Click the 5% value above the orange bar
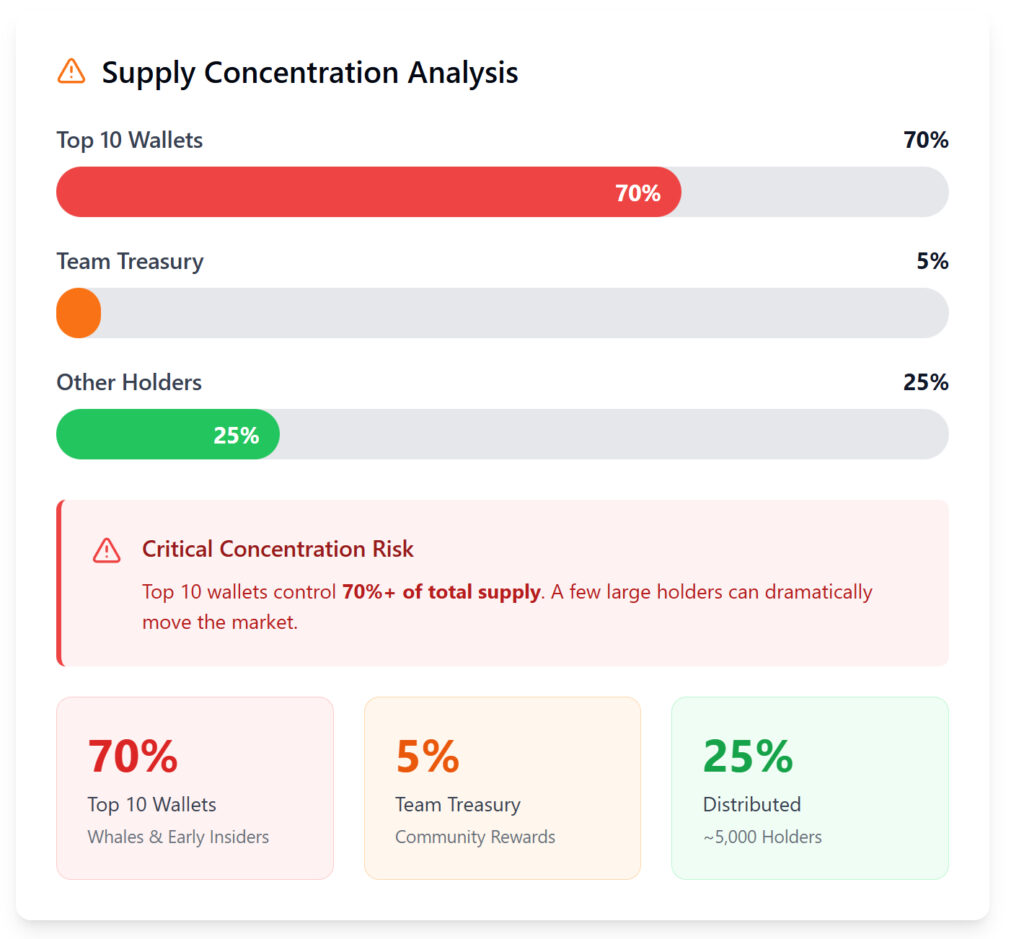 click(x=932, y=261)
